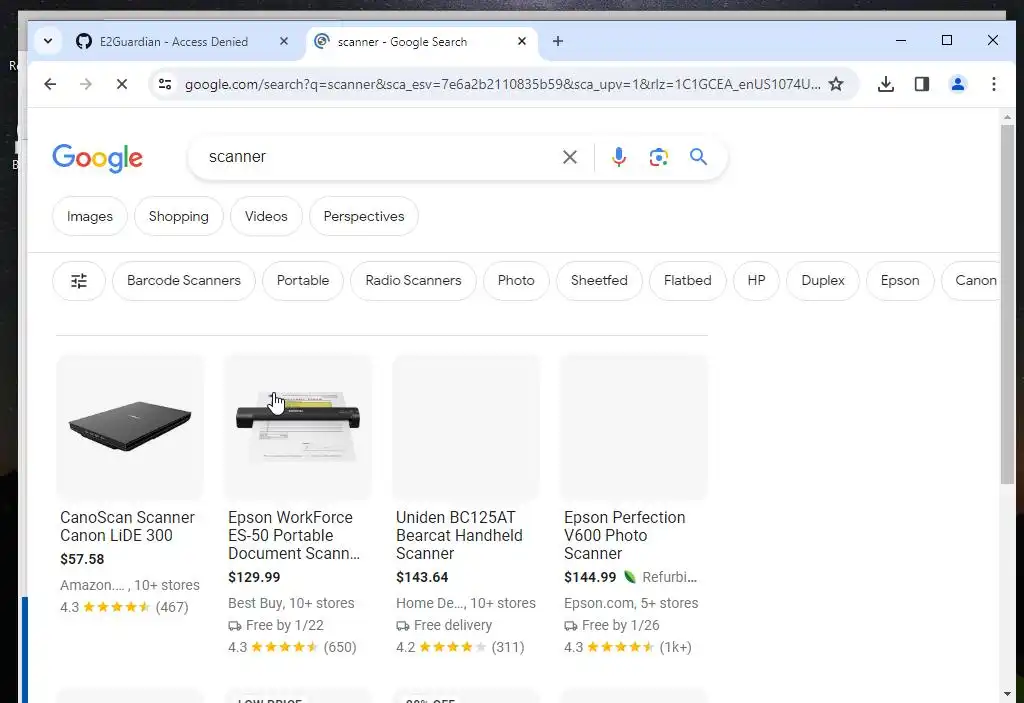Screen dimensions: 1024x703
Task: Switch to Videos results
Action: (x=266, y=216)
